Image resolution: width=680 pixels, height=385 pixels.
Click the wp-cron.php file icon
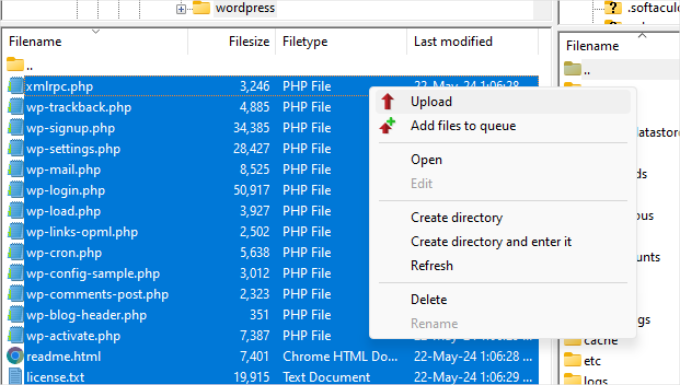(16, 252)
